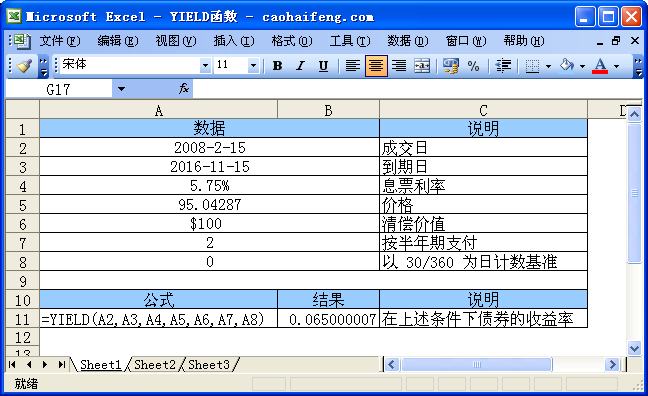The height and width of the screenshot is (396, 648).
Task: Select column C header
Action: point(483,110)
